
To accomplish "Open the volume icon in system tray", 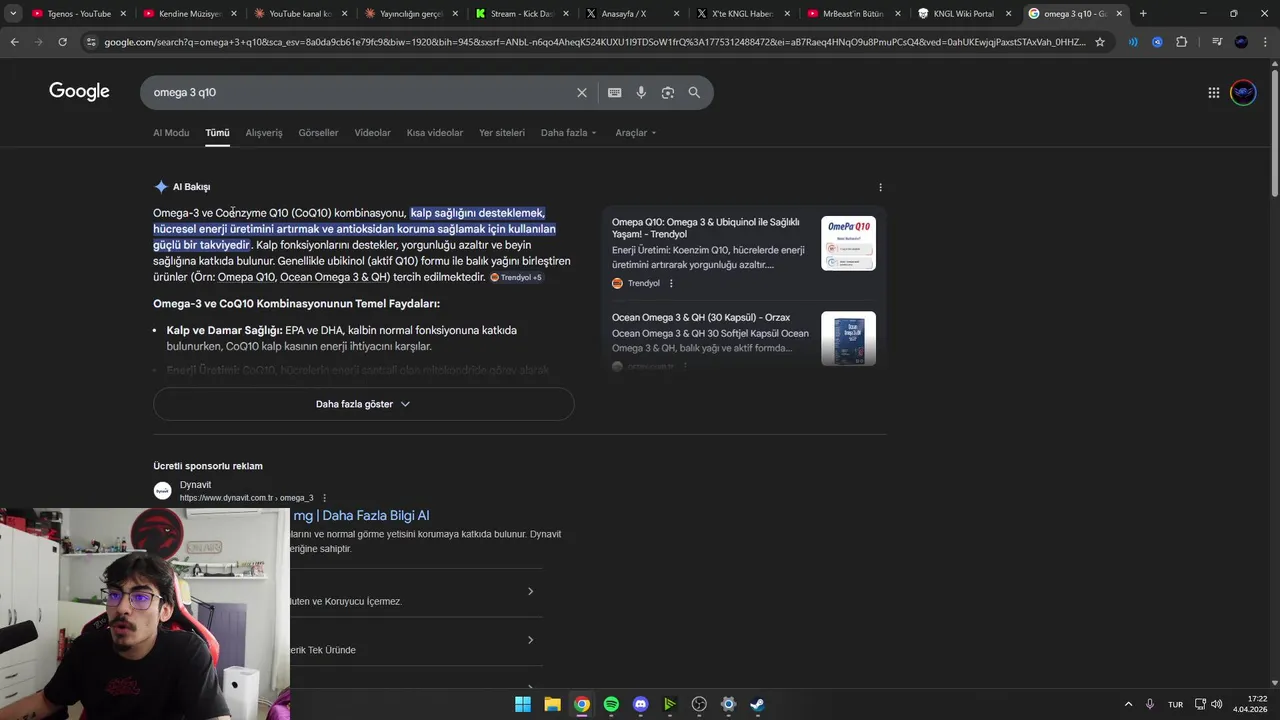I will click(1216, 704).
